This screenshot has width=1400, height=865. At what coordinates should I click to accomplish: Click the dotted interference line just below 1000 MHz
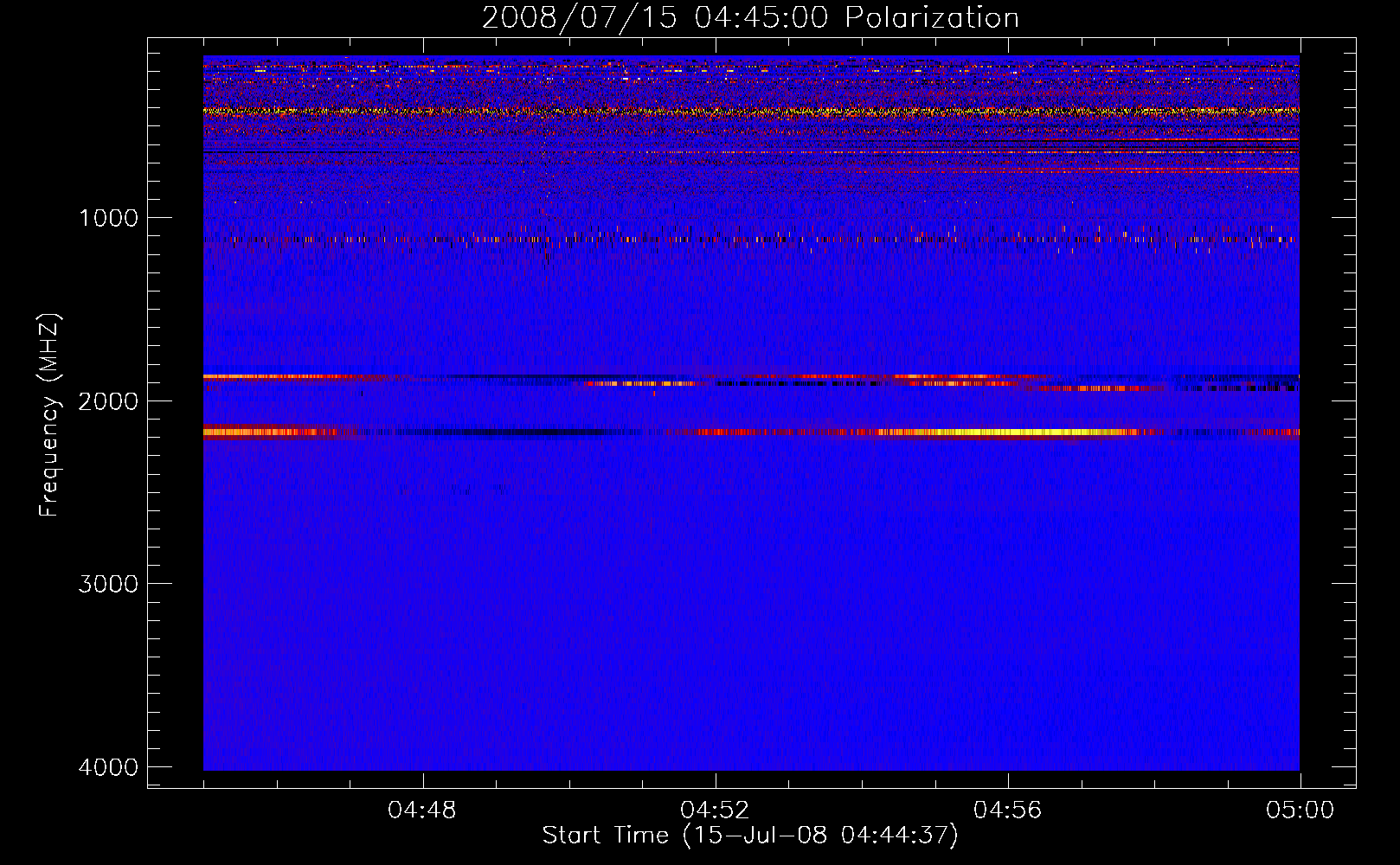751,240
